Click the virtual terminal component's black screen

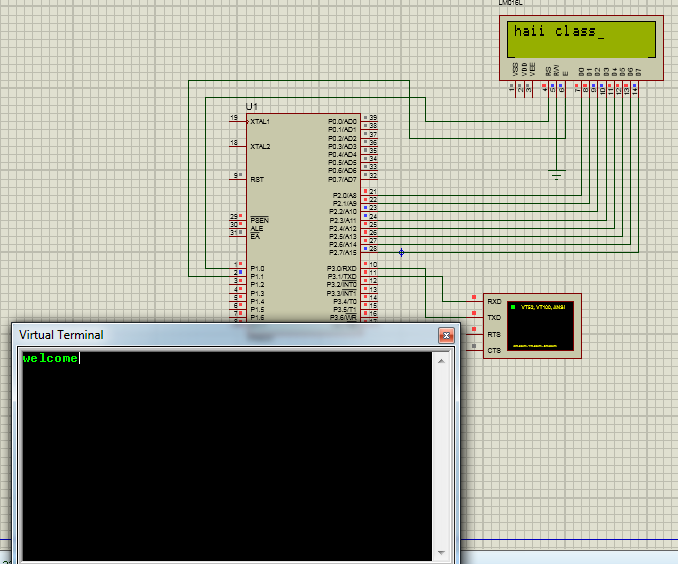(540, 326)
